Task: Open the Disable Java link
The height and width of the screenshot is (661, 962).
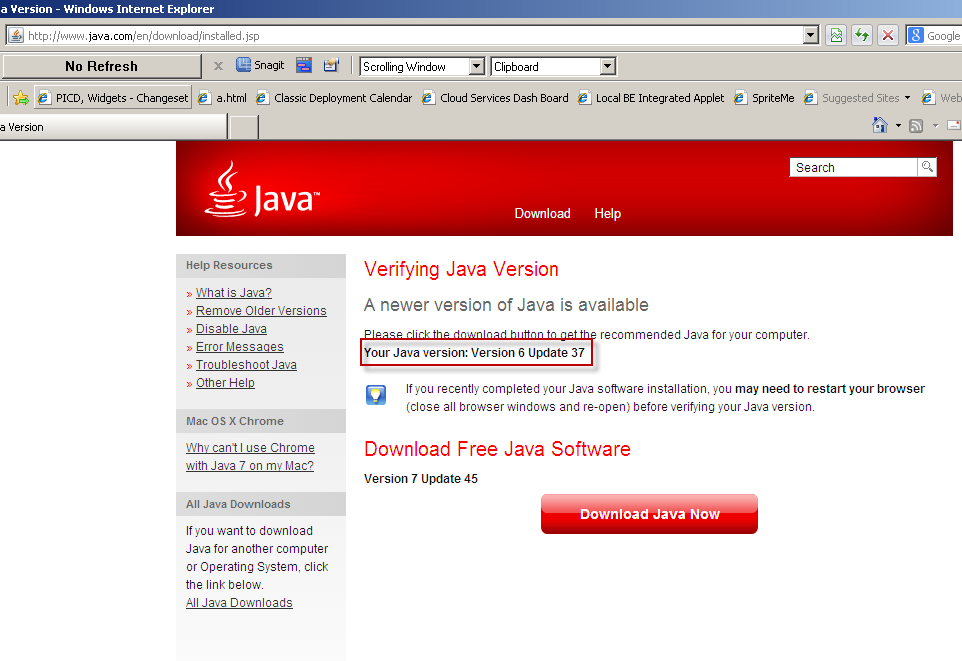Action: [x=231, y=329]
